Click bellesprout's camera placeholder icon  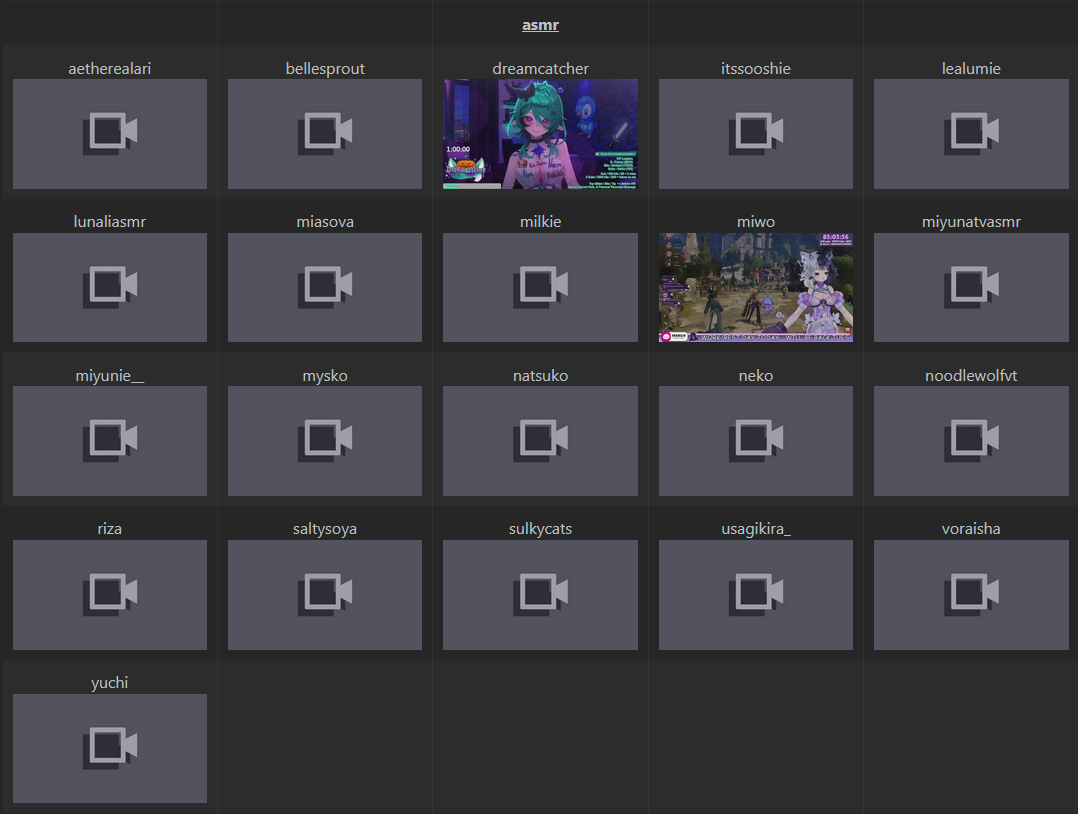coord(324,133)
